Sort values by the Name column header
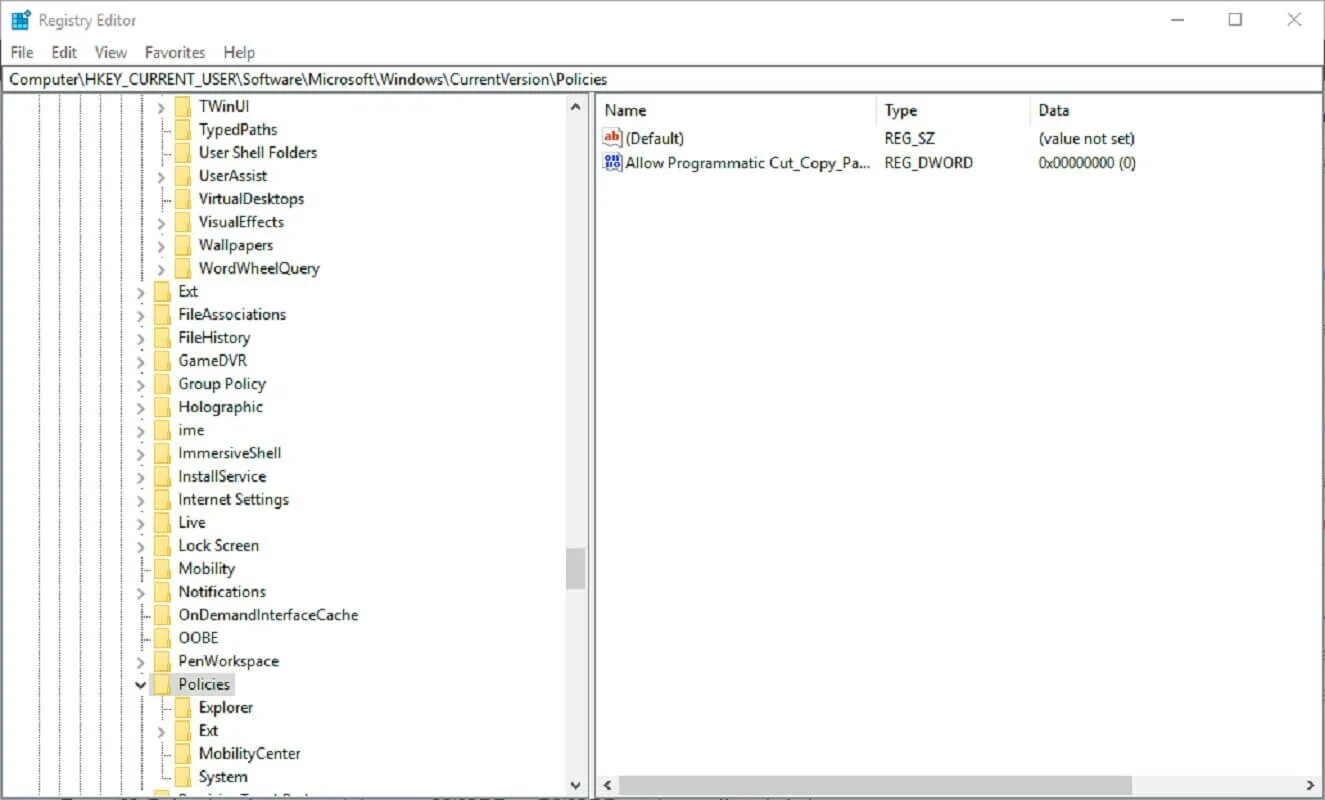1325x800 pixels. coord(737,110)
